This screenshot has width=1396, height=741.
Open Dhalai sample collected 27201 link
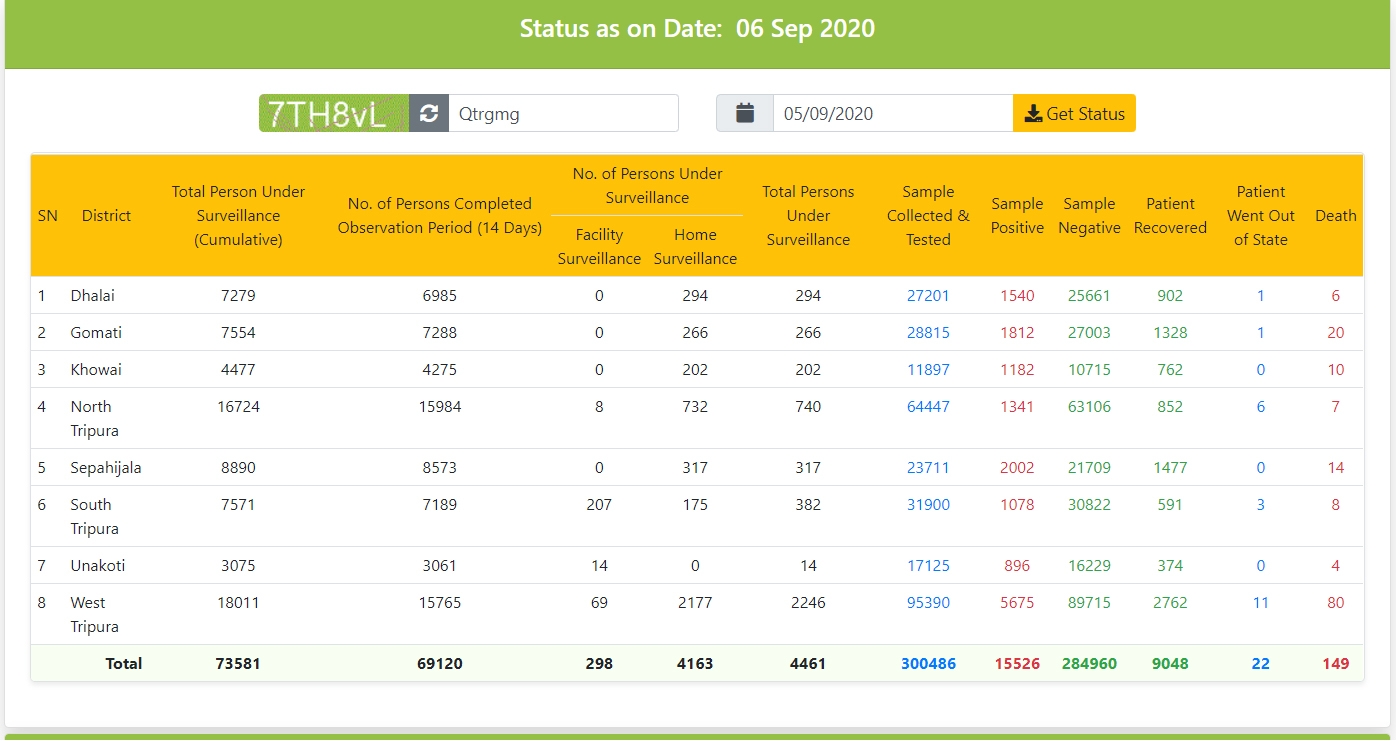(928, 296)
